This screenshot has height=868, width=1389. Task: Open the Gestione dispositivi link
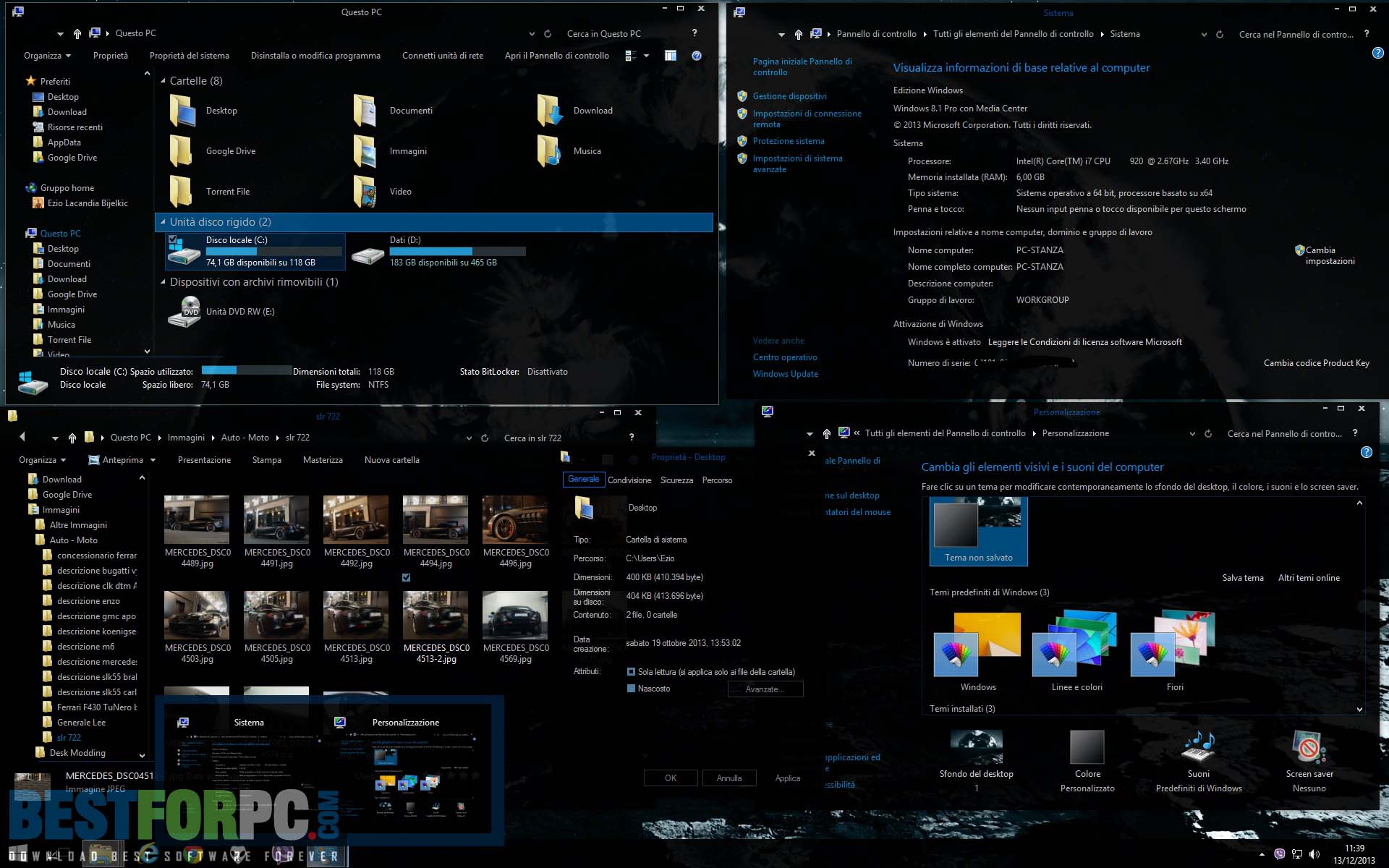789,96
